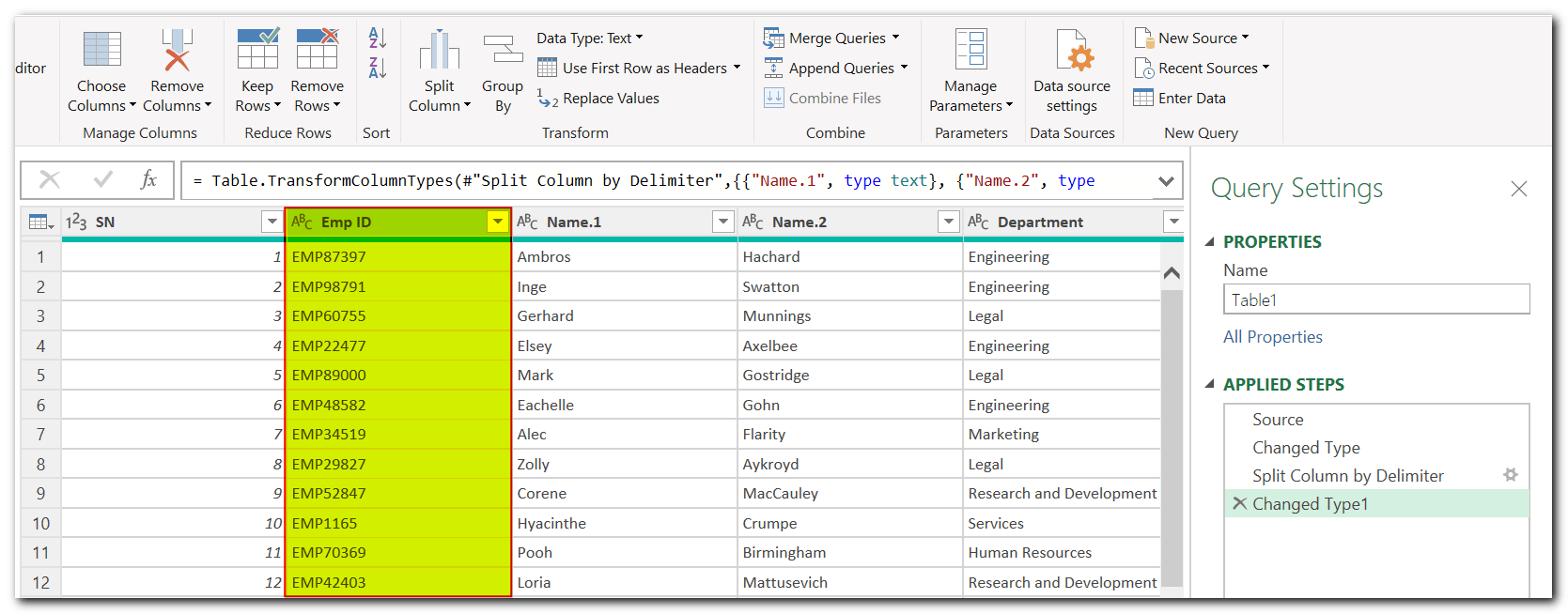Open the Name.1 column filter dropdown
The height and width of the screenshot is (614, 1568).
click(723, 222)
